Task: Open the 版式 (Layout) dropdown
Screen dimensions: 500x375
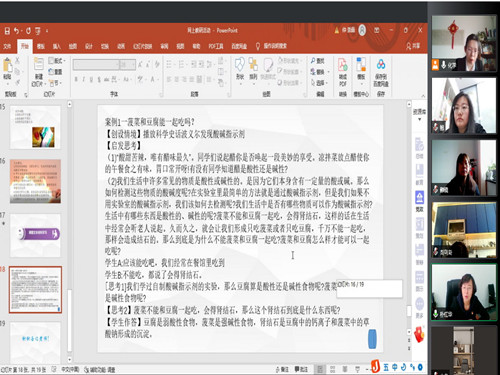Action: [57, 61]
